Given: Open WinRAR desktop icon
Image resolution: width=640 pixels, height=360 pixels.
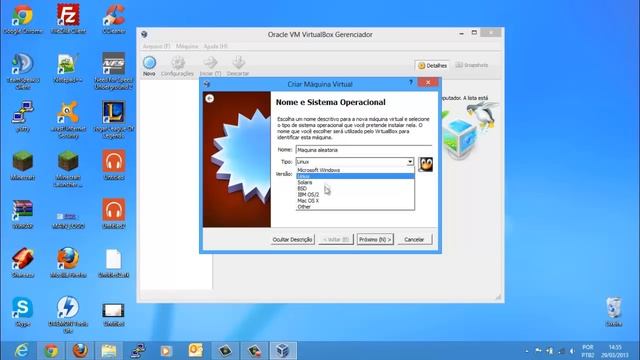Looking at the screenshot, I should pos(22,214).
